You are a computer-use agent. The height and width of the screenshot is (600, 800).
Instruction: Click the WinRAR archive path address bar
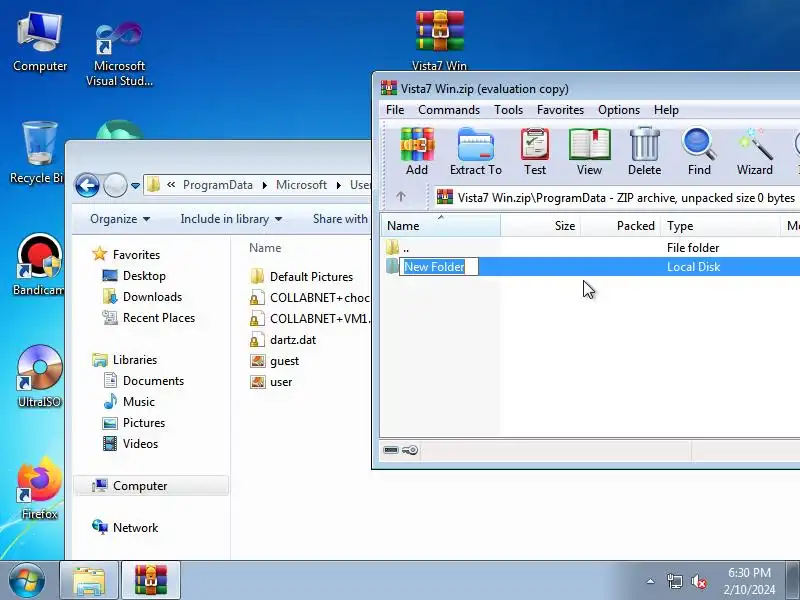click(617, 197)
